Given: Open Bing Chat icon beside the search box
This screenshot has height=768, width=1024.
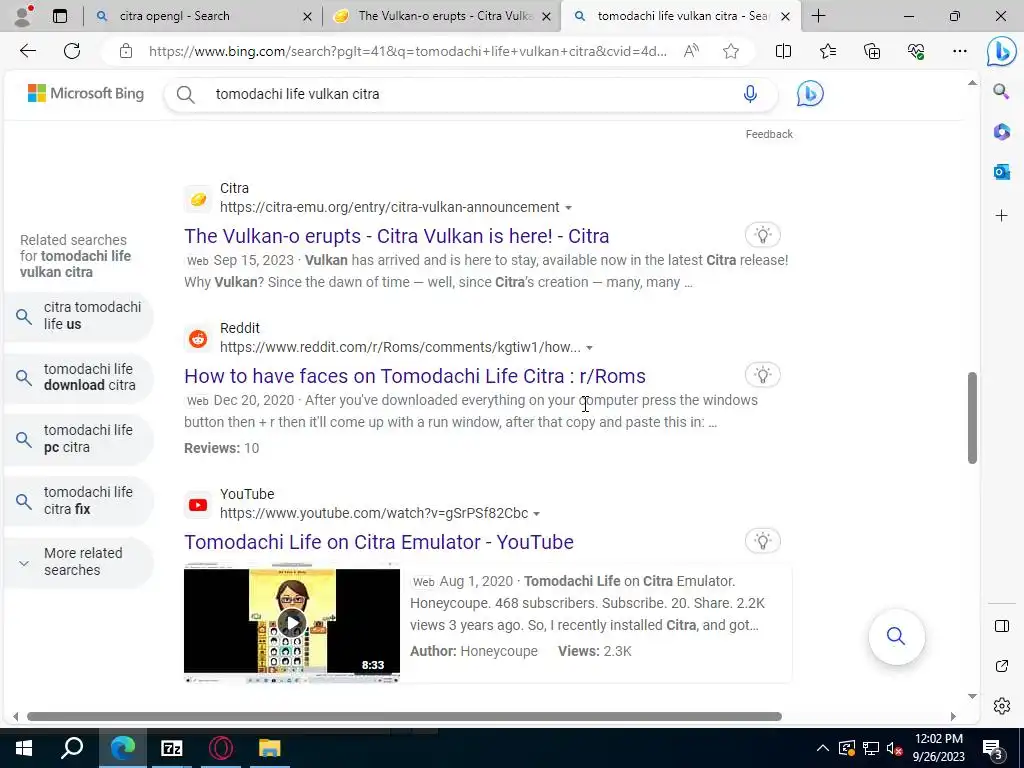Looking at the screenshot, I should (x=810, y=94).
